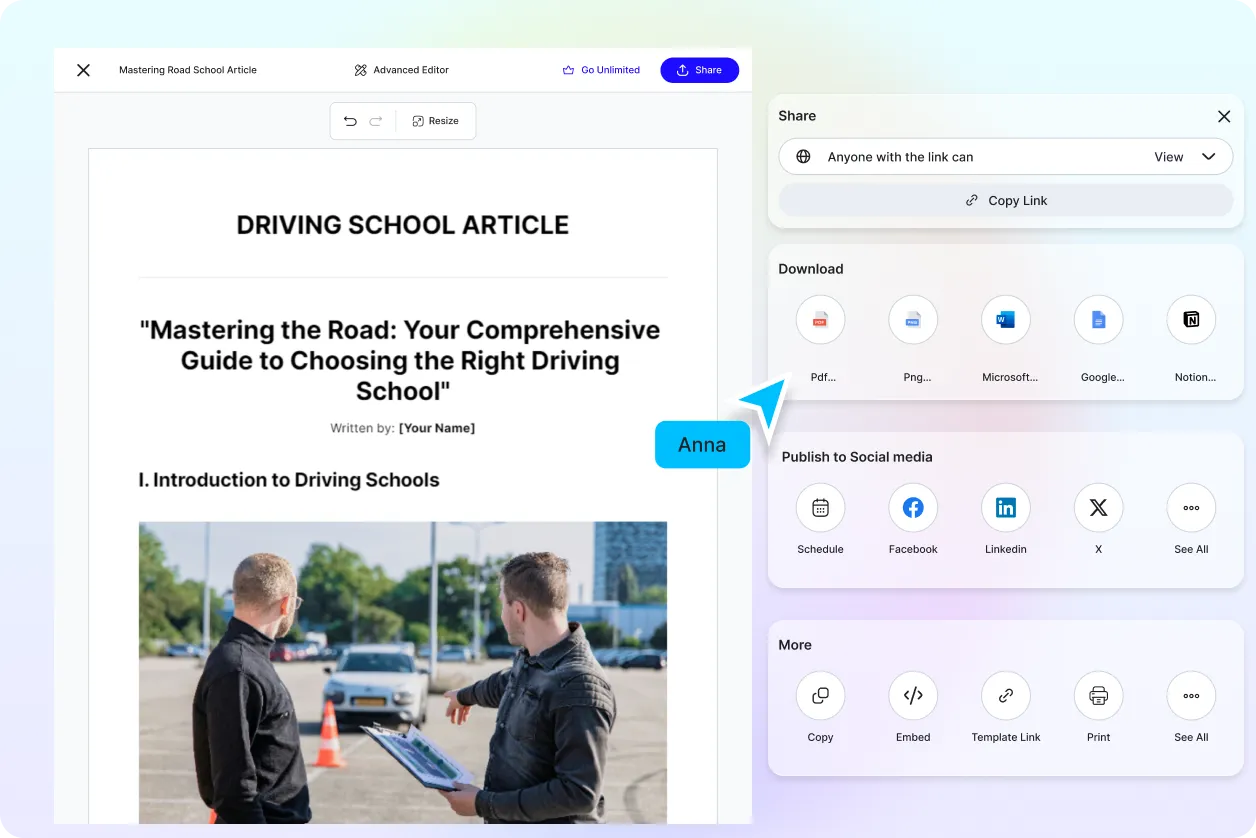Share the article on LinkedIn
This screenshot has width=1256, height=838.
pos(1005,507)
